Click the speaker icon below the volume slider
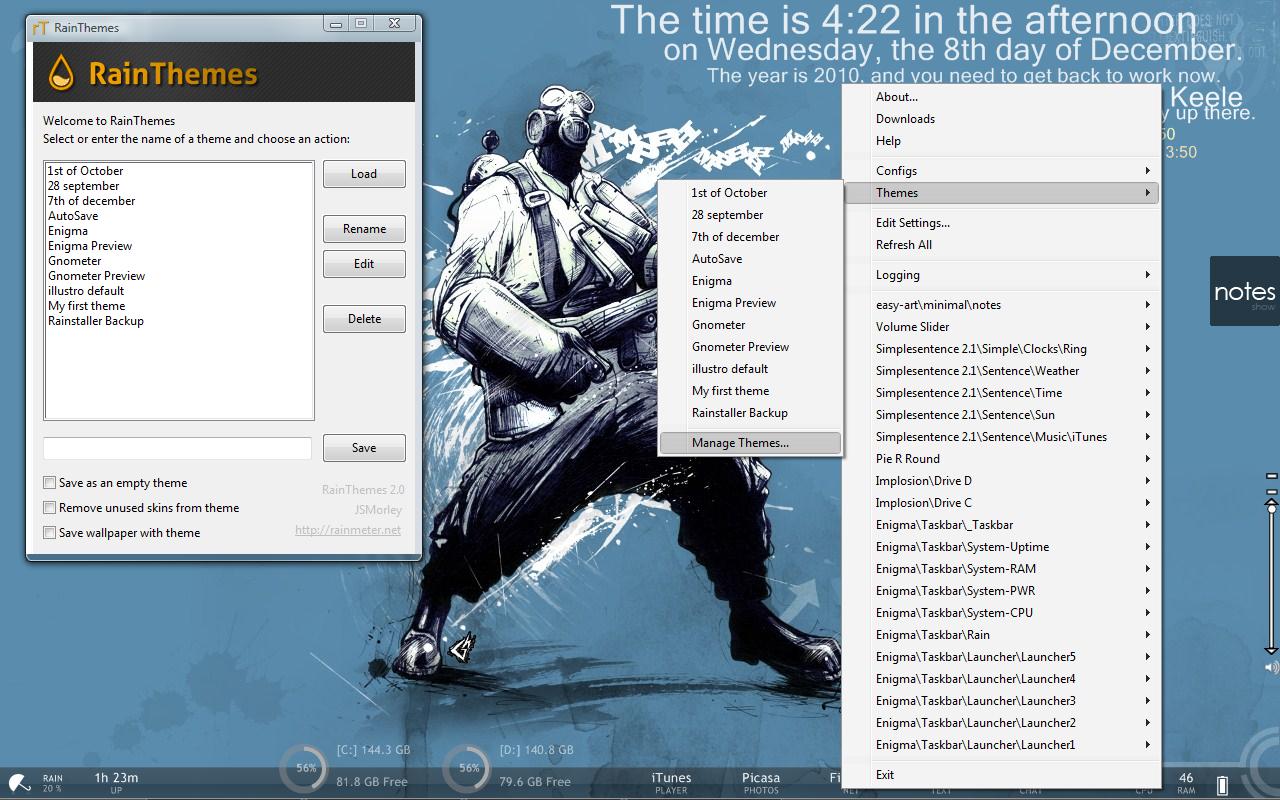This screenshot has width=1280, height=800. (x=1271, y=666)
